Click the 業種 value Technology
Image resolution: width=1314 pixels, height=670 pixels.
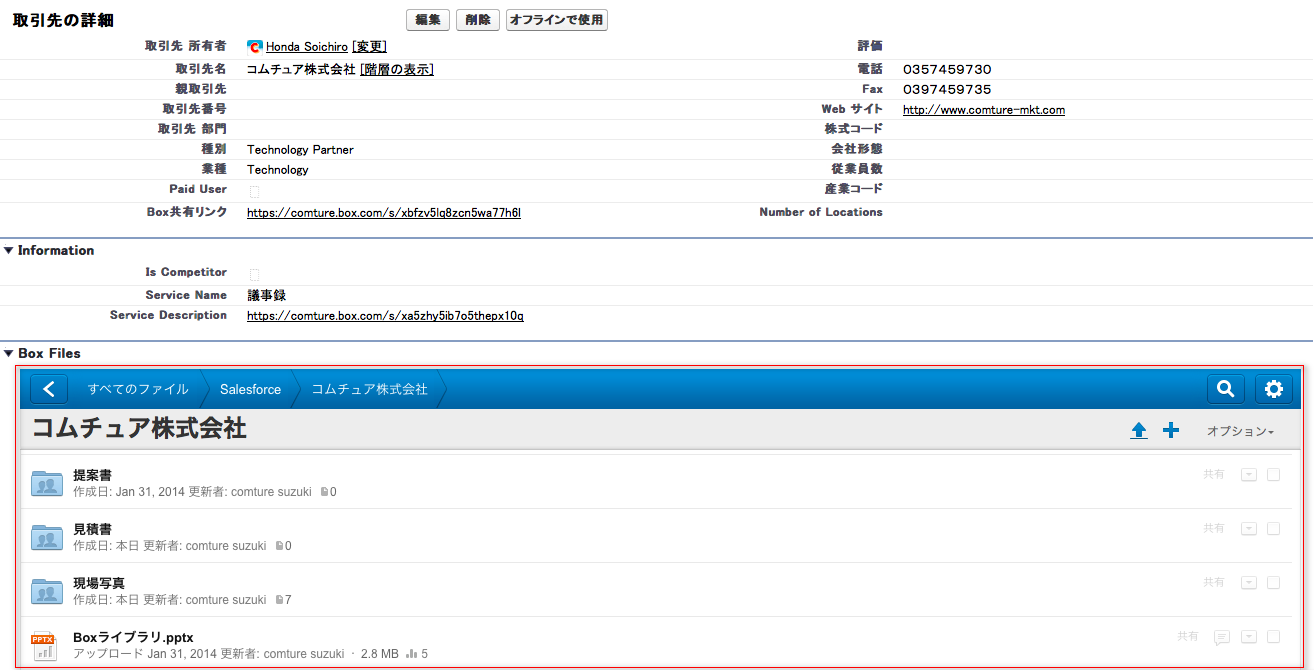pos(278,170)
